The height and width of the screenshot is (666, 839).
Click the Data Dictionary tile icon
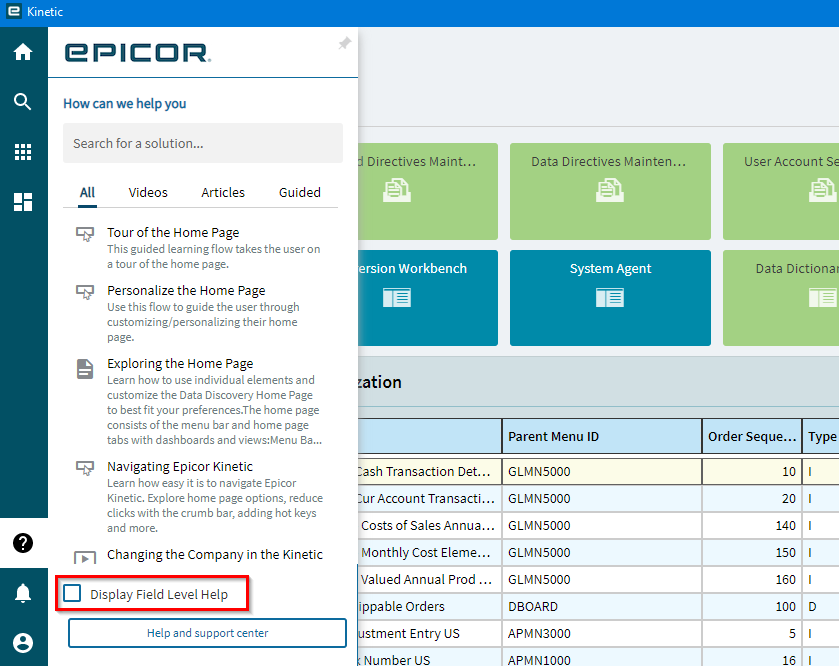pyautogui.click(x=822, y=297)
